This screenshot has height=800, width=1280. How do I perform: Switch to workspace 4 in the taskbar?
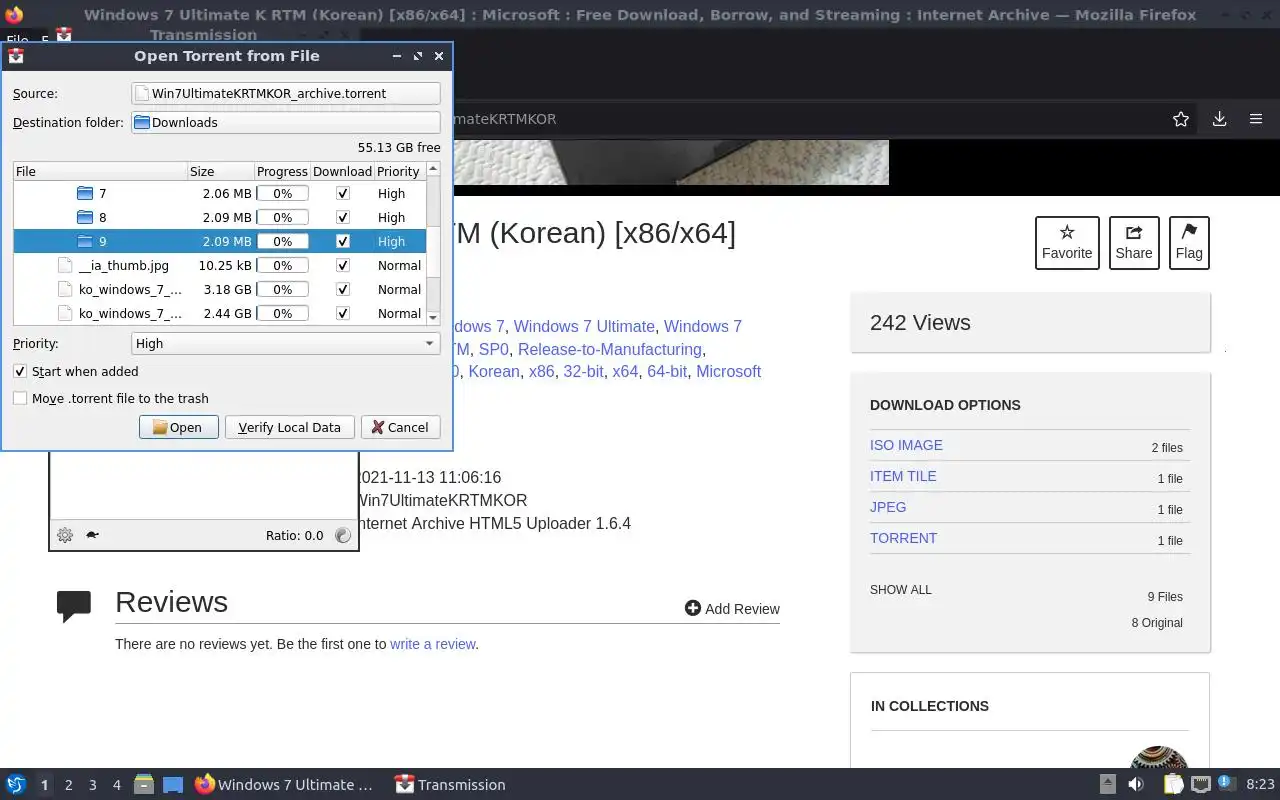pyautogui.click(x=117, y=785)
